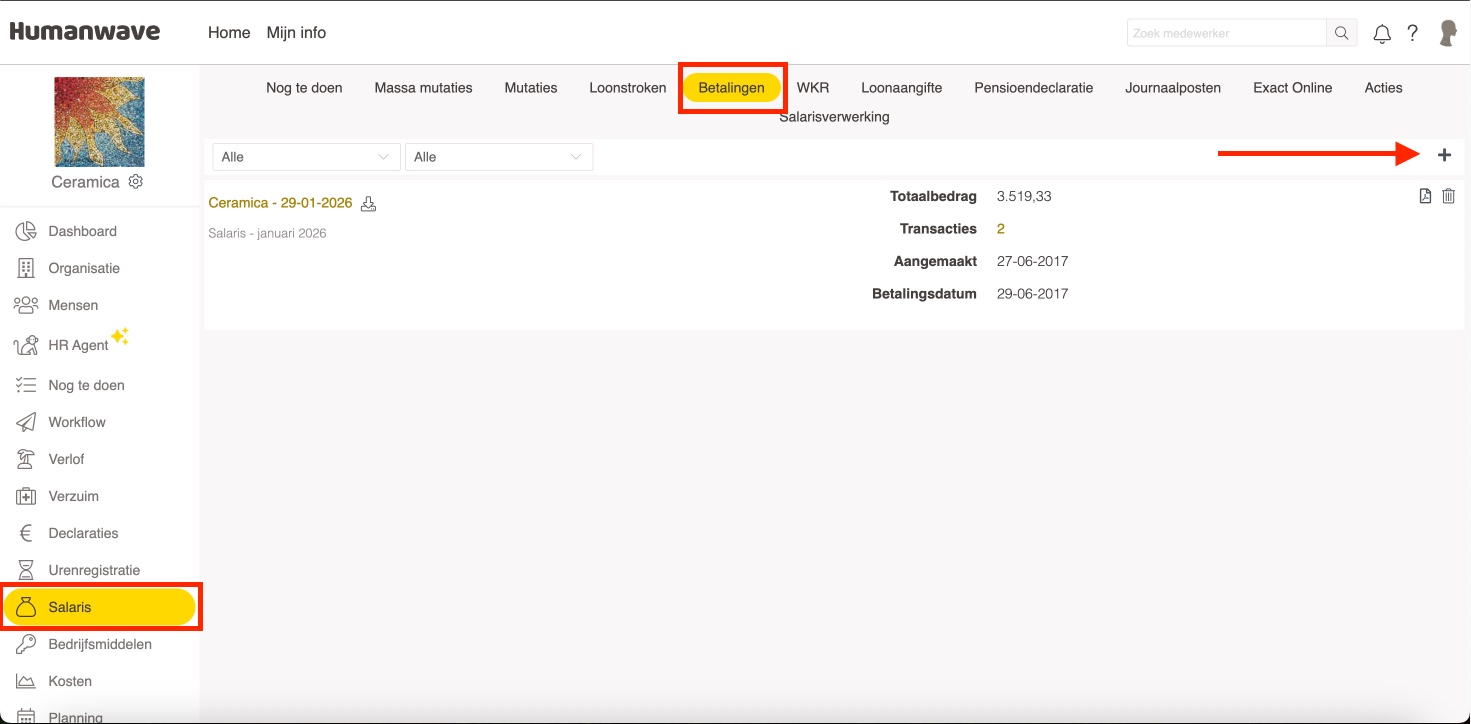The width and height of the screenshot is (1471, 724).
Task: Go to the Acties tab
Action: click(x=1384, y=88)
